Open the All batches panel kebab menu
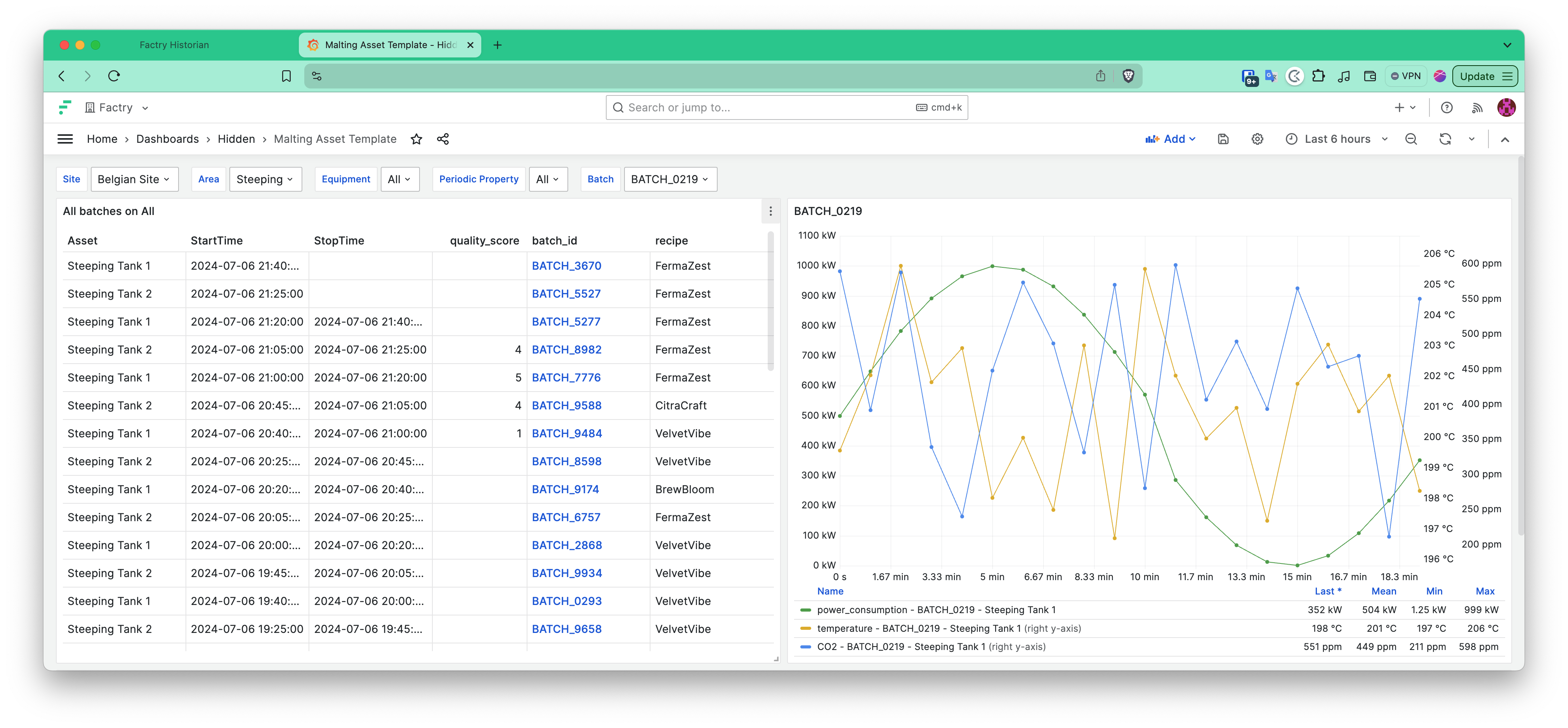Image resolution: width=1568 pixels, height=728 pixels. (x=770, y=211)
